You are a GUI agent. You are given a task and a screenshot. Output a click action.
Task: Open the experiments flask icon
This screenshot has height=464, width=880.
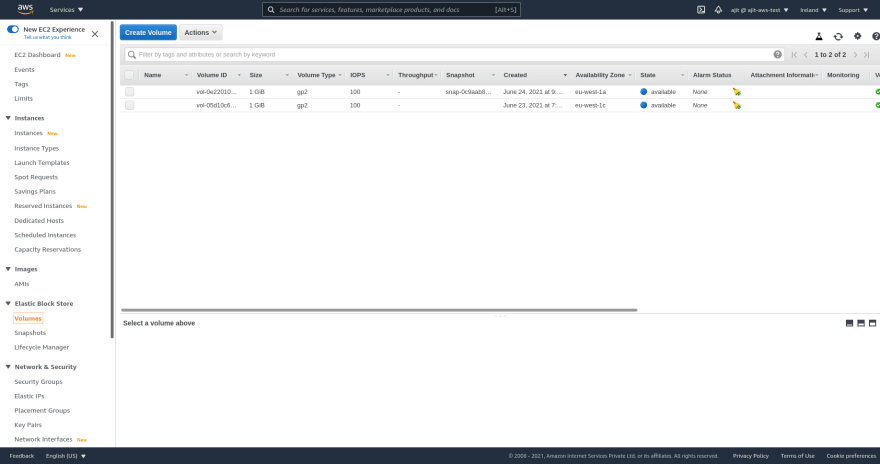(x=819, y=36)
